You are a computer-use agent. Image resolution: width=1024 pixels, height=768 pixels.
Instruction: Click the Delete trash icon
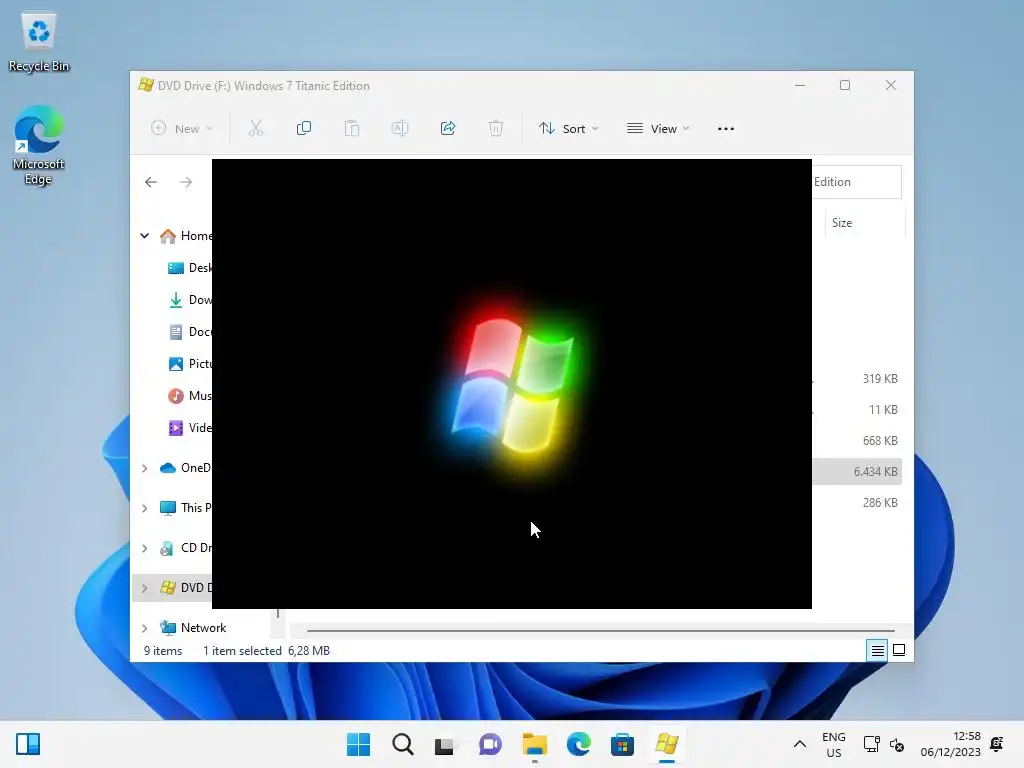[x=496, y=129]
